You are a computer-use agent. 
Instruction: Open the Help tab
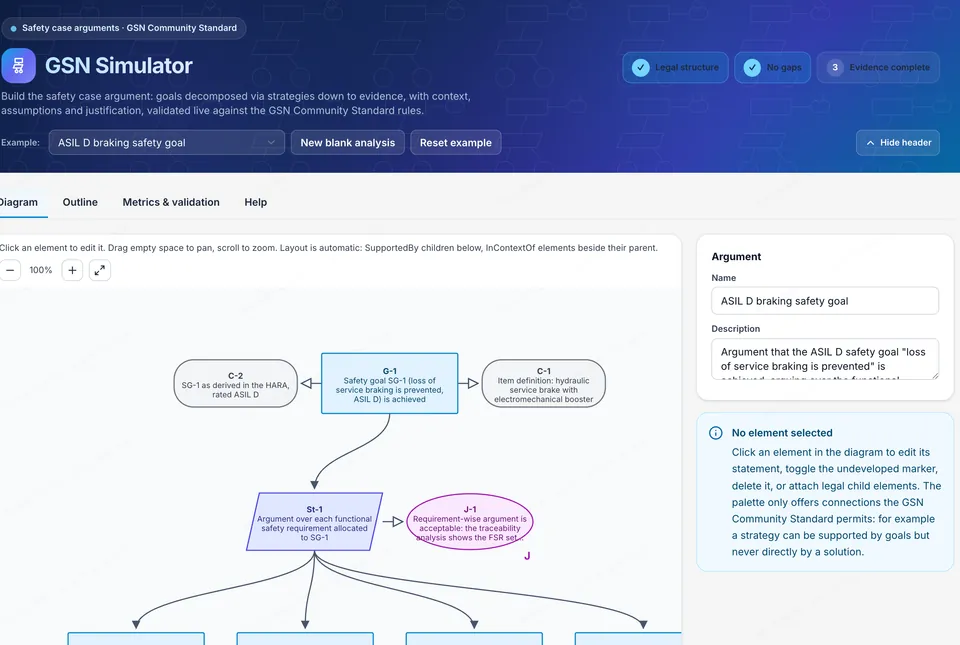pyautogui.click(x=255, y=202)
